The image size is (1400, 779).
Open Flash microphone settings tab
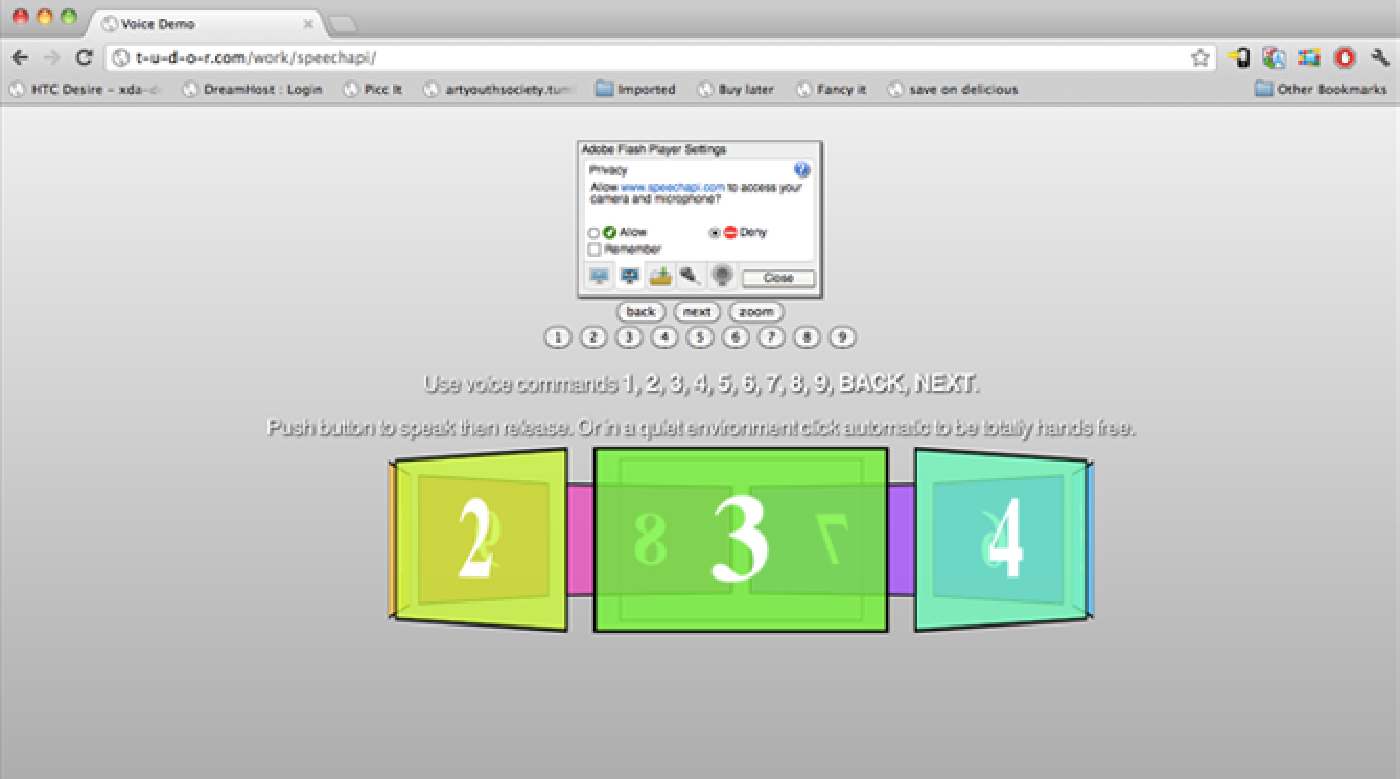689,276
